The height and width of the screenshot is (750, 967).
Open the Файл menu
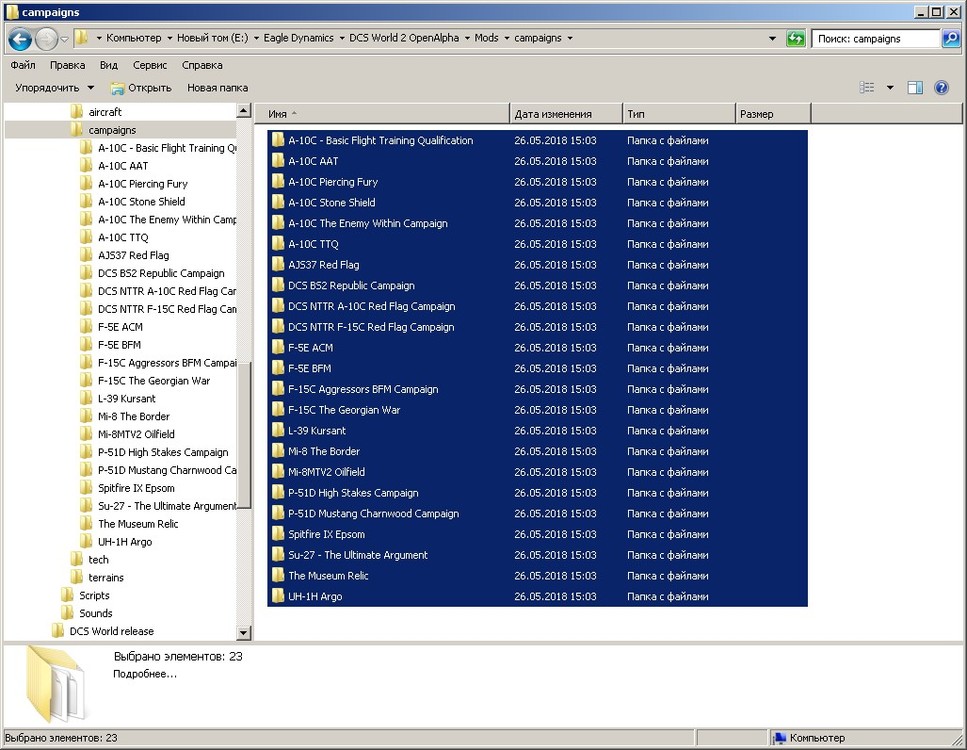pos(23,65)
